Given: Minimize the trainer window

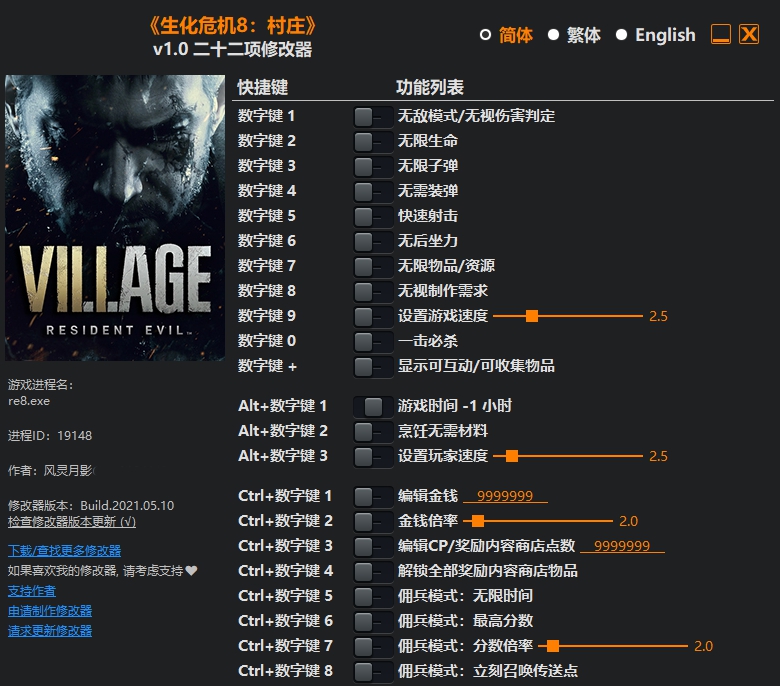Looking at the screenshot, I should coord(720,34).
